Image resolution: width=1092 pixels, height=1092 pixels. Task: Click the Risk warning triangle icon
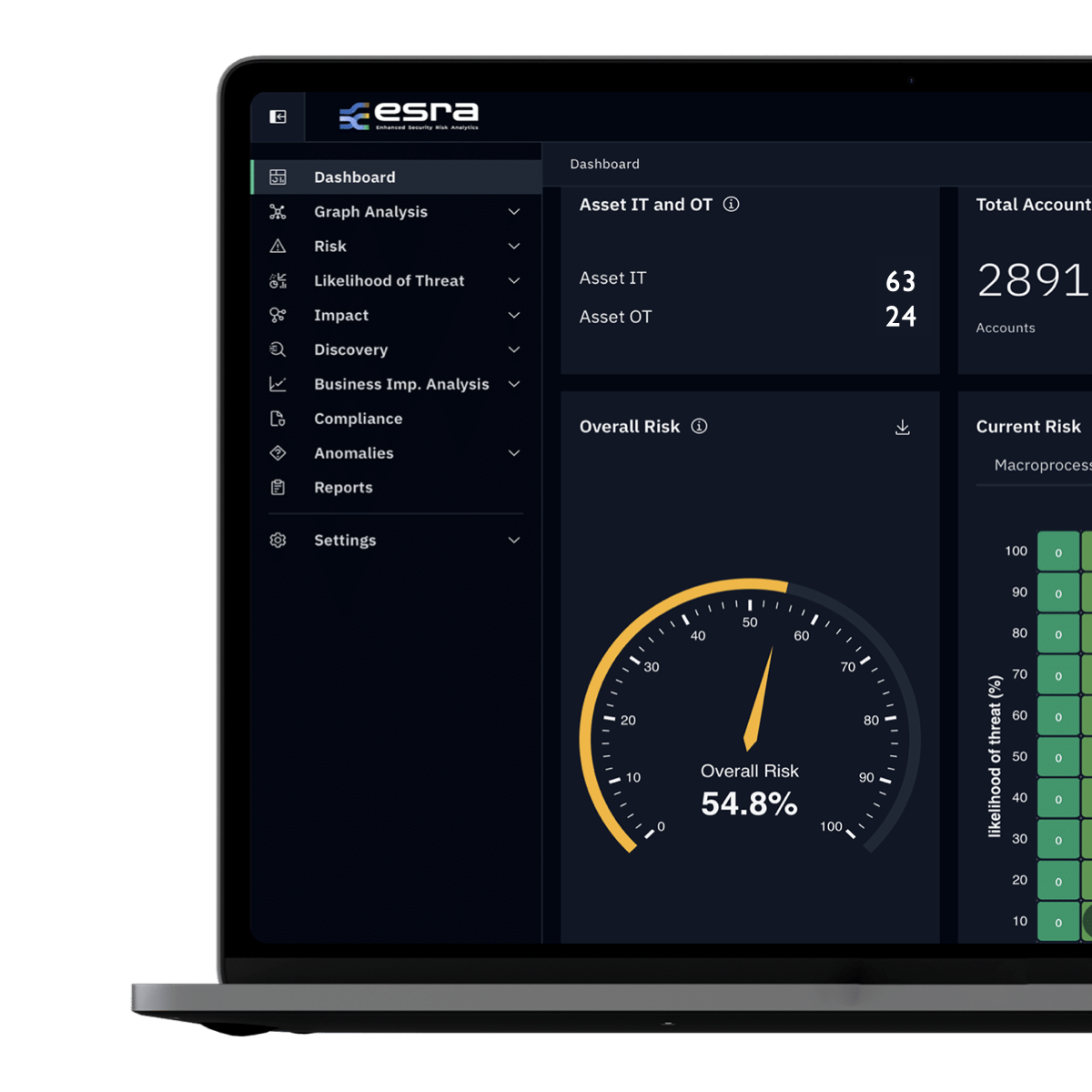(x=278, y=247)
